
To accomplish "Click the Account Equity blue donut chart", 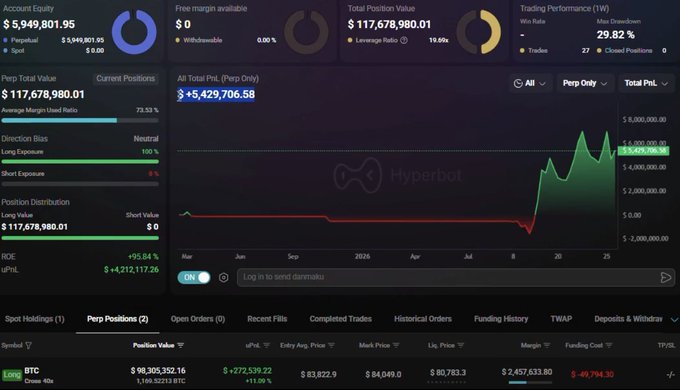I will click(x=134, y=32).
